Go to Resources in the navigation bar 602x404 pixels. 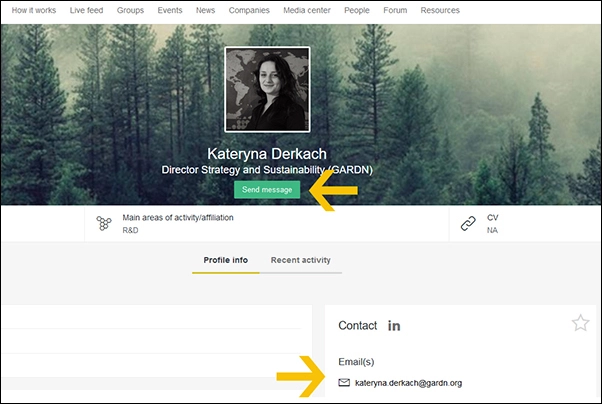pos(440,11)
